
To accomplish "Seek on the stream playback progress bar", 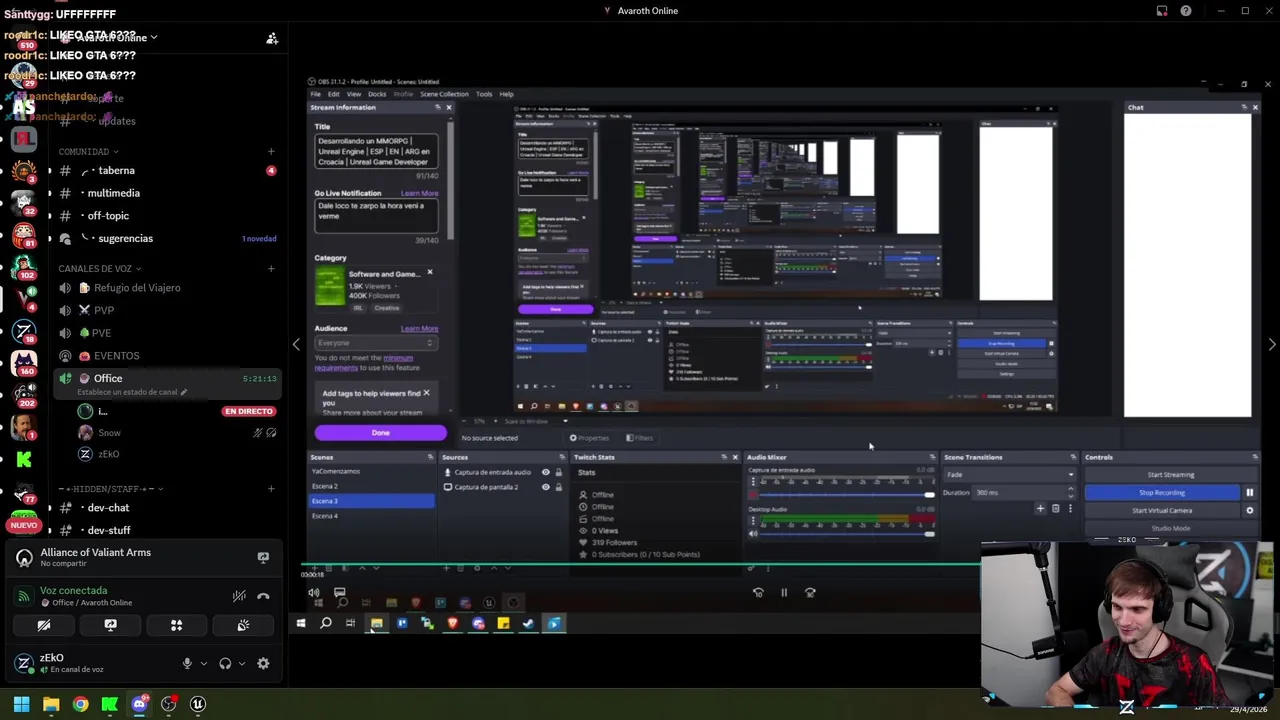I will pos(640,565).
